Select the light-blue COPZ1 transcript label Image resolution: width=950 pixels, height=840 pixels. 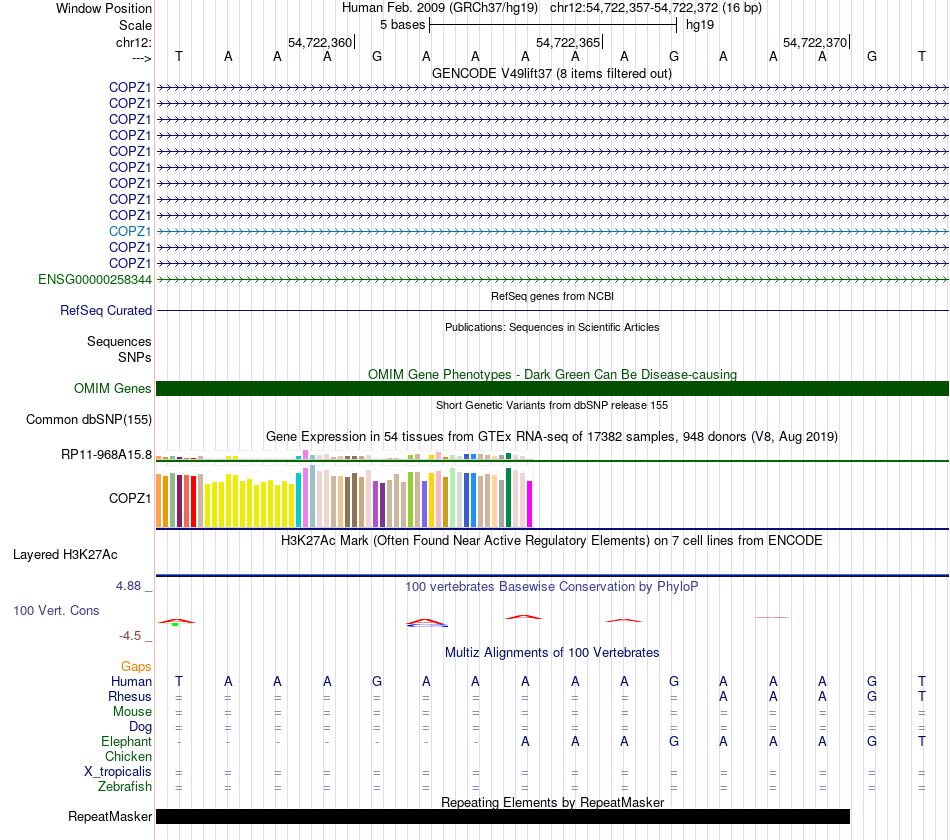(130, 232)
